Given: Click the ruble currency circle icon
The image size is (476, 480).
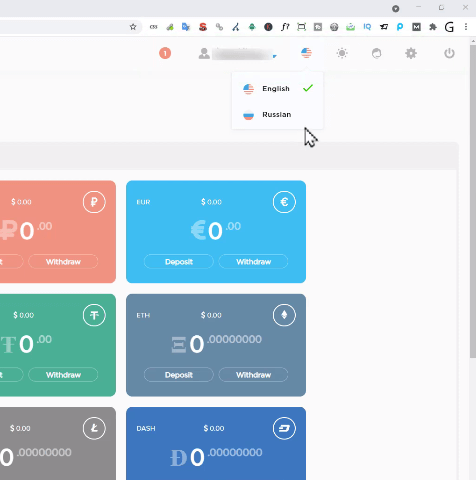Looking at the screenshot, I should pos(94,202).
